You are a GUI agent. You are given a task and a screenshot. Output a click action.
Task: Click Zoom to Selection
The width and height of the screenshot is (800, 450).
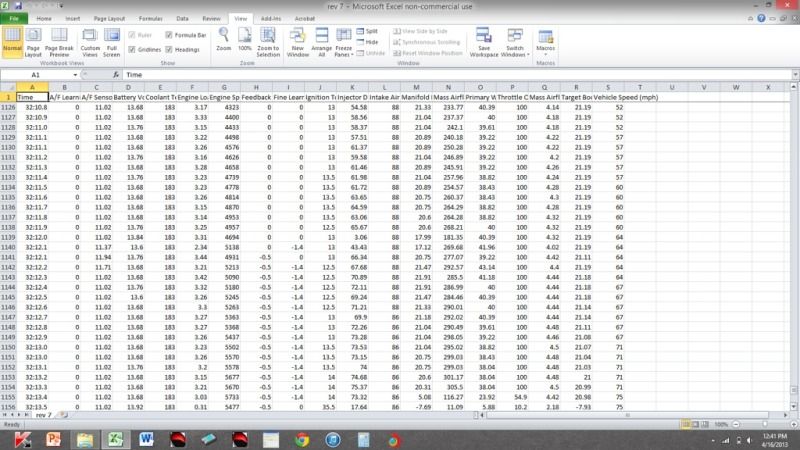coord(268,48)
